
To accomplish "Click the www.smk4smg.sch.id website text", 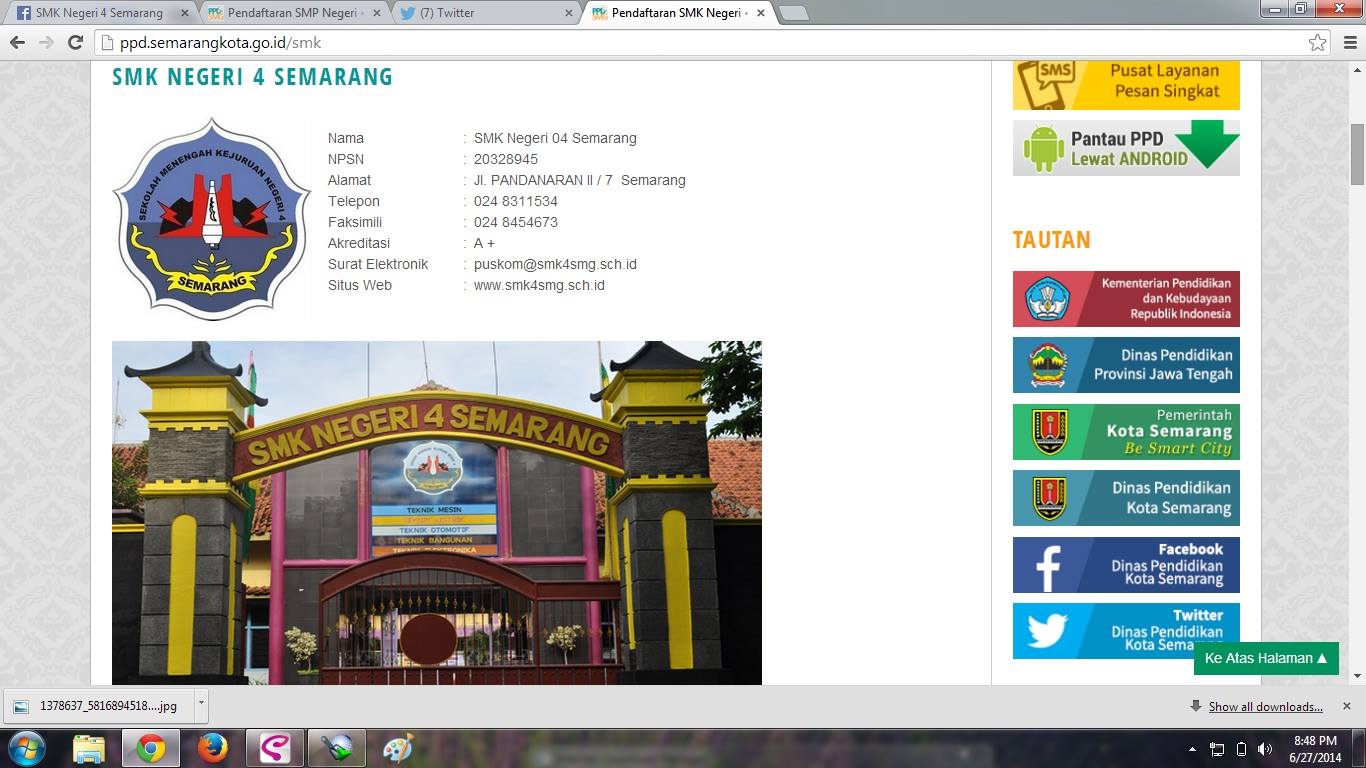I will coord(539,285).
